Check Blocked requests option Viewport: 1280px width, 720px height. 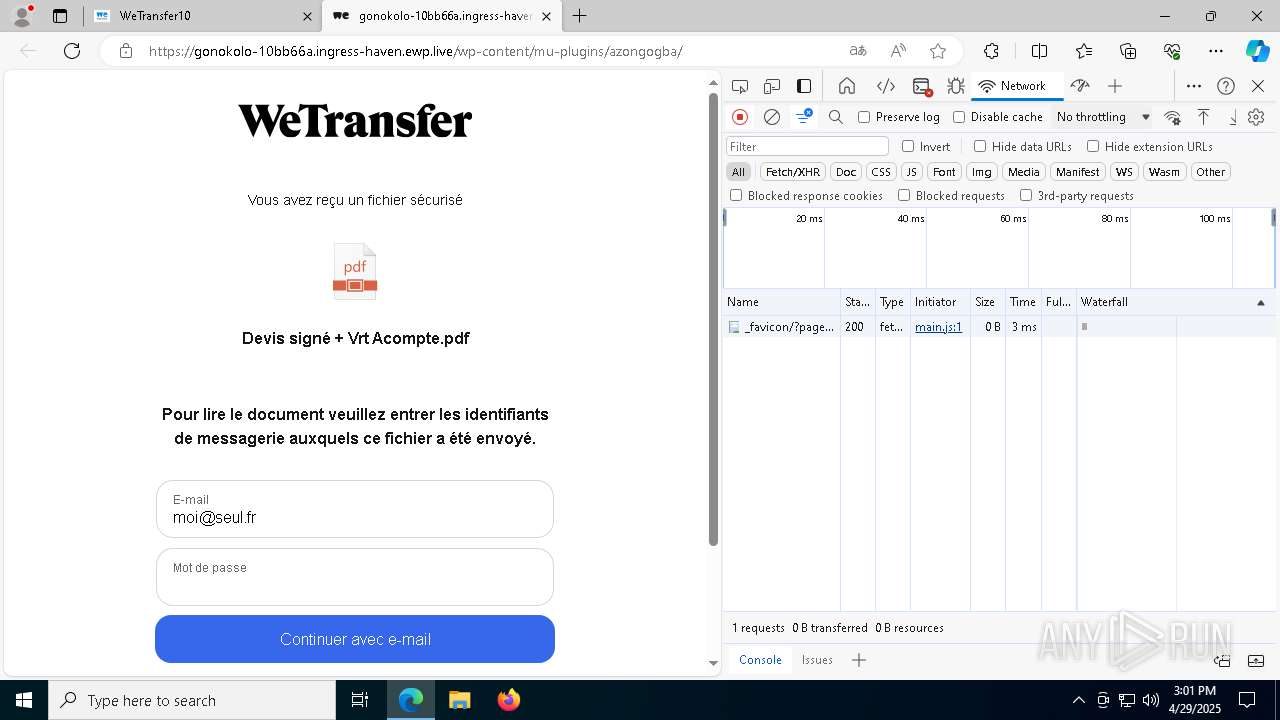904,196
